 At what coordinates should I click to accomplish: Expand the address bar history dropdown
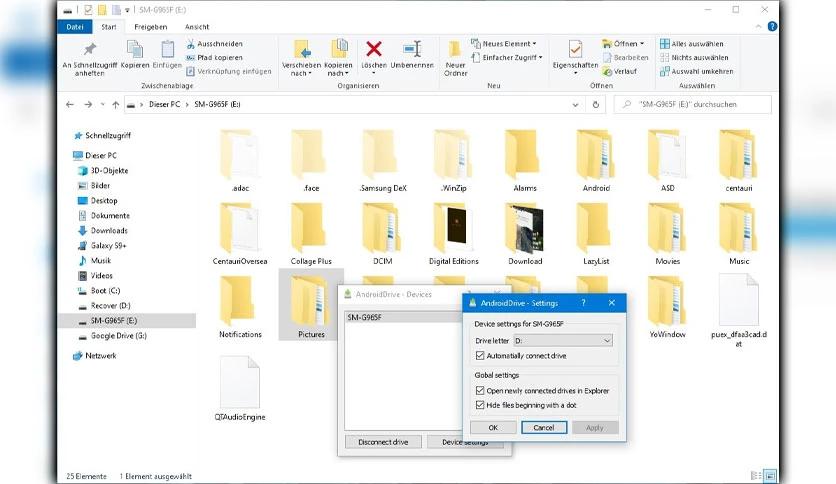click(x=575, y=105)
